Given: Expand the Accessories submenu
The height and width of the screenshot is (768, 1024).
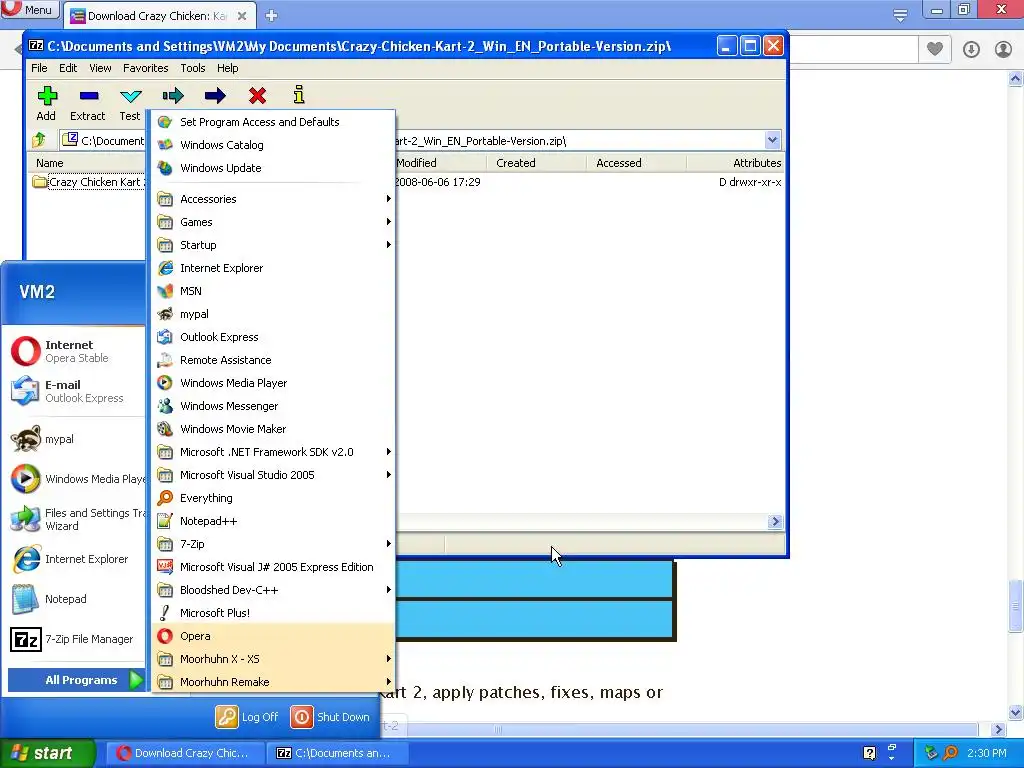Looking at the screenshot, I should coord(273,199).
